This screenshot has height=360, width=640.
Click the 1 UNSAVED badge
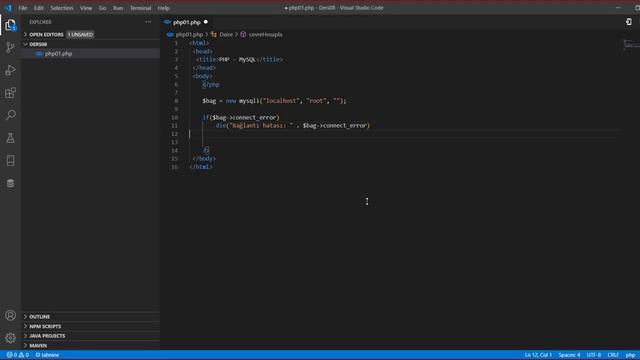click(80, 35)
